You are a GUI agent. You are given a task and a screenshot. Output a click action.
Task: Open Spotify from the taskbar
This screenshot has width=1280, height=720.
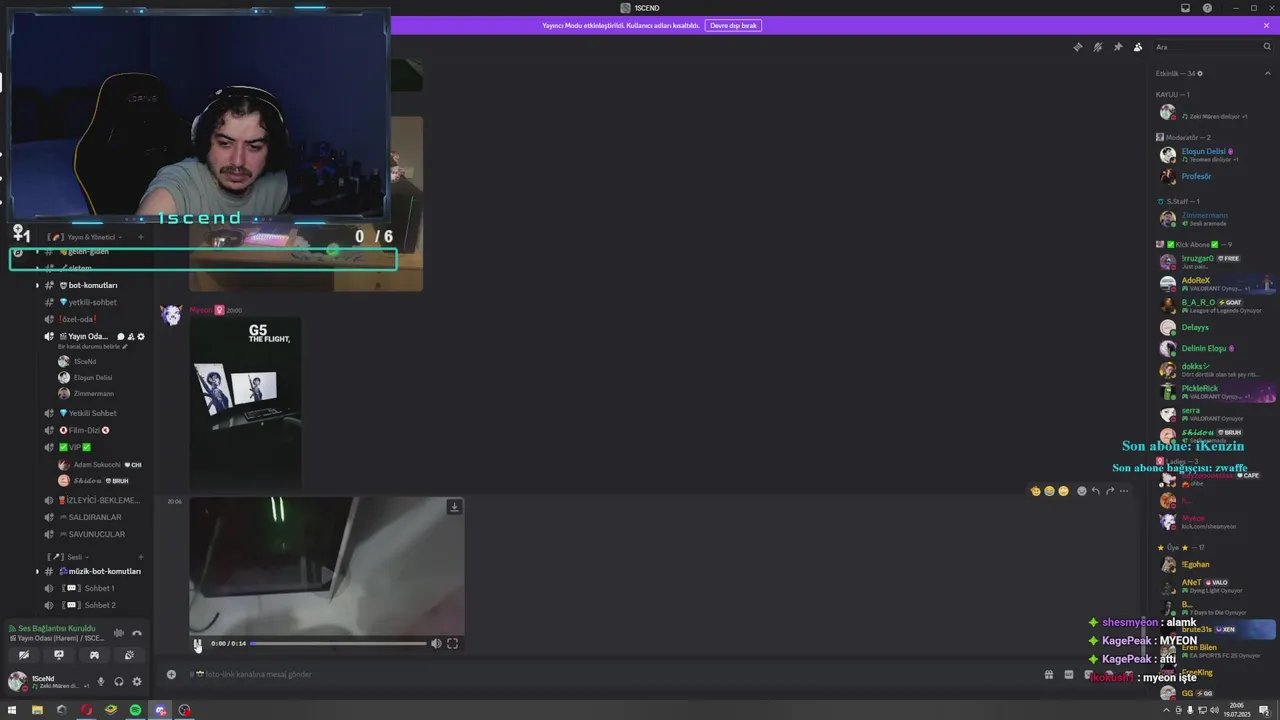[x=135, y=710]
